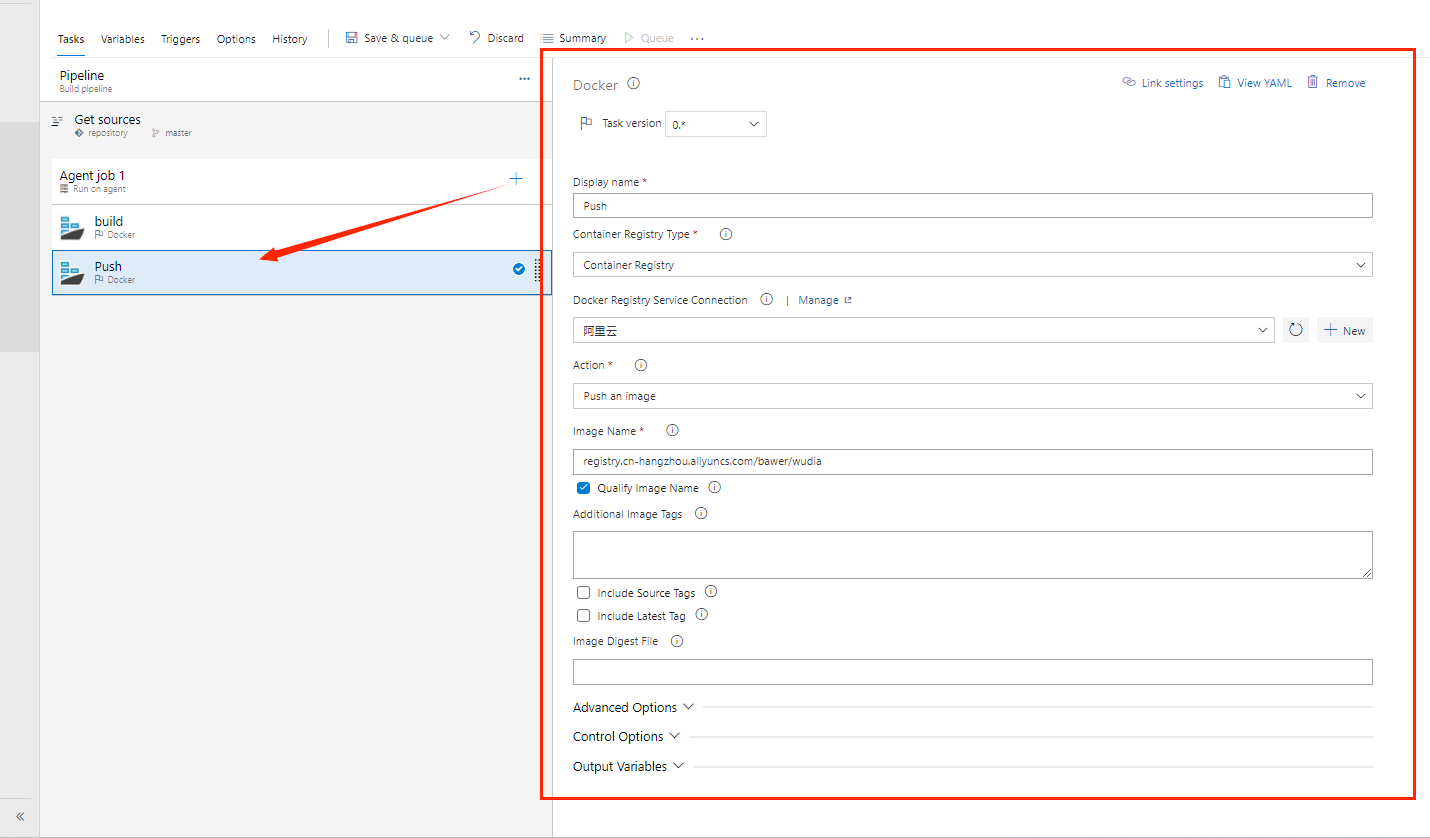Refresh the Docker Registry Service Connection list
Screen dimensions: 1430x838
tap(1296, 330)
